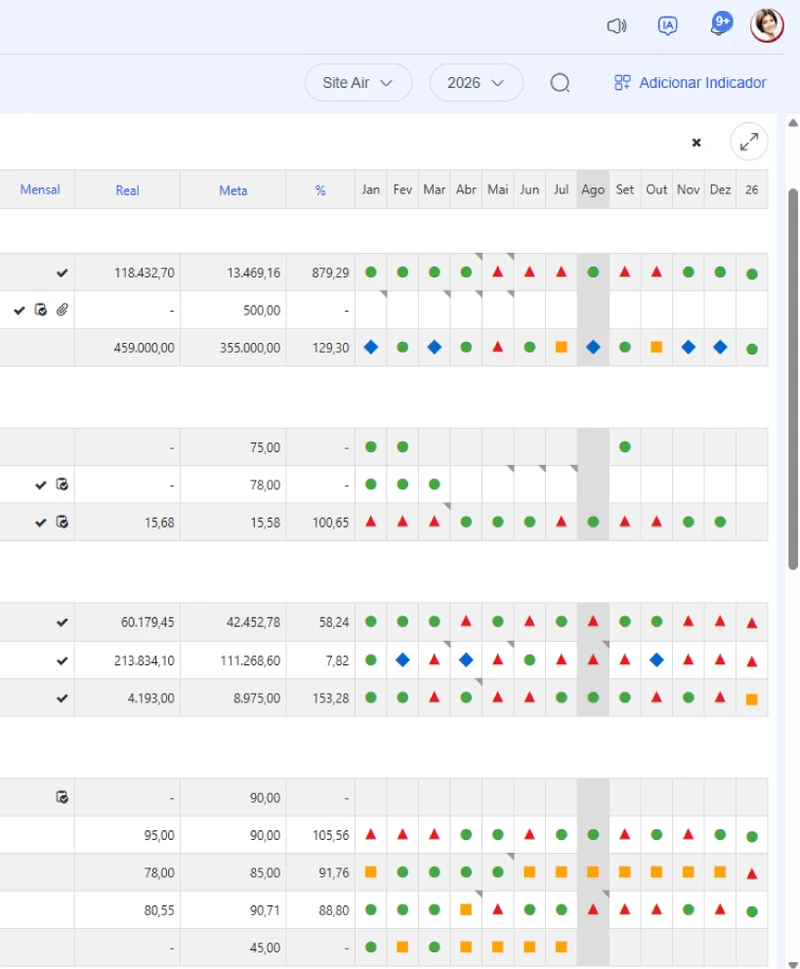800x969 pixels.
Task: Open the IA assistant chat icon
Action: pos(667,25)
